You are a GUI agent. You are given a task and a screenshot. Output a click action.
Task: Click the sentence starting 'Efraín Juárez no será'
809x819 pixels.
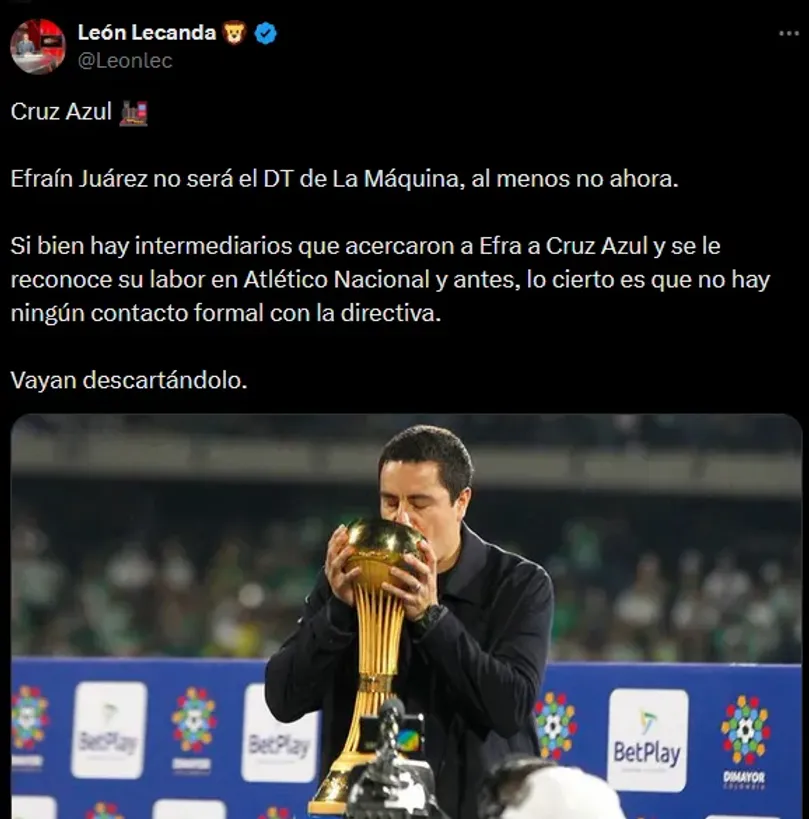344,179
